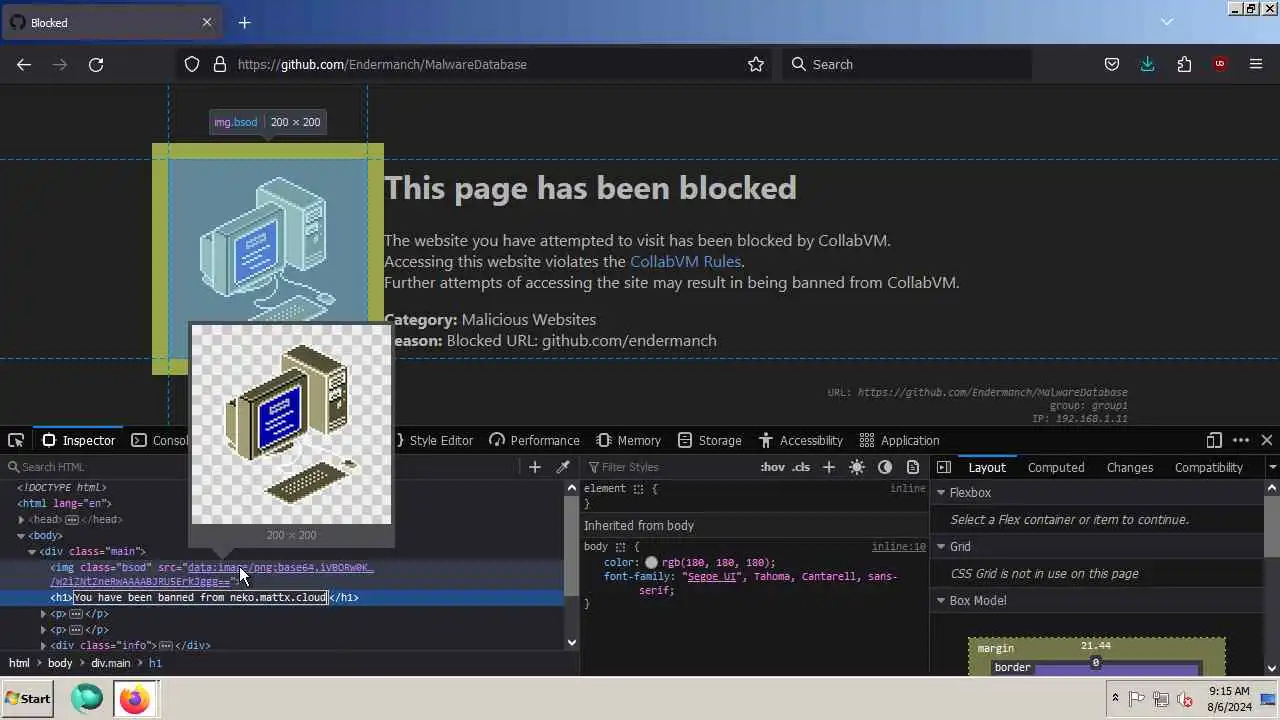Open the Memory tab
The width and height of the screenshot is (1280, 720).
point(629,440)
